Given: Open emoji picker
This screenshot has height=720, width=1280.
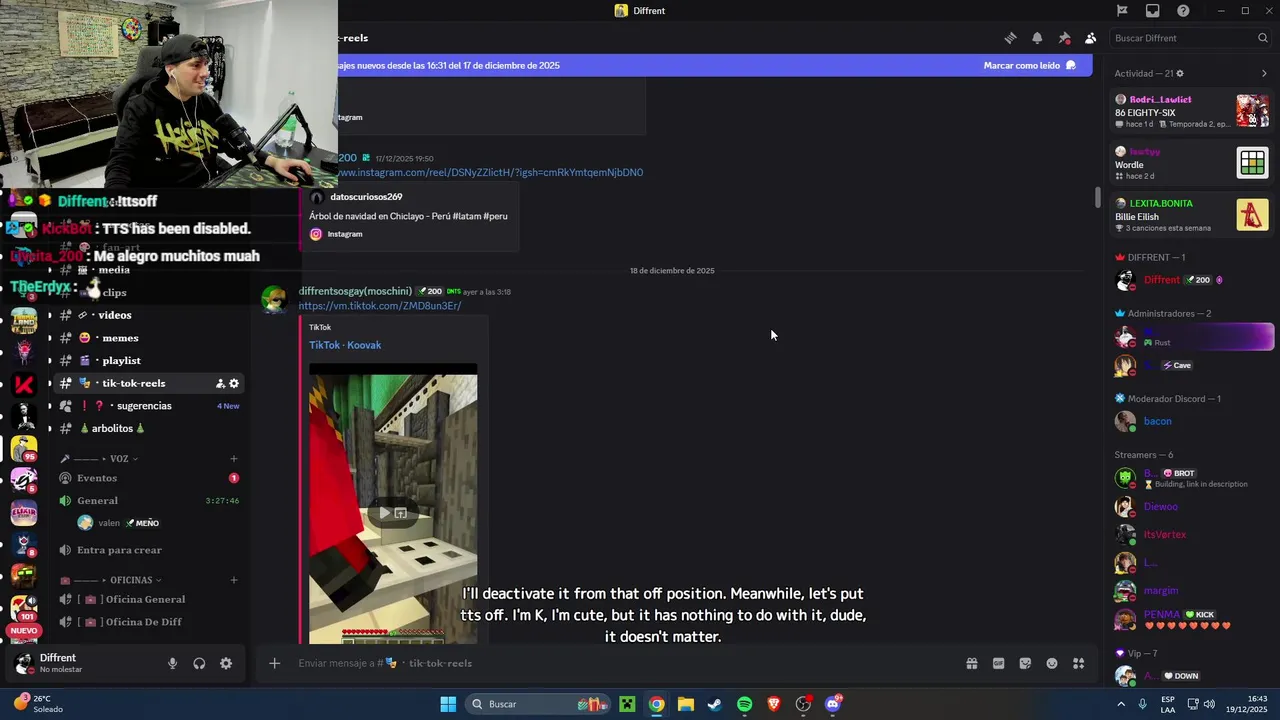Looking at the screenshot, I should click(x=1052, y=663).
